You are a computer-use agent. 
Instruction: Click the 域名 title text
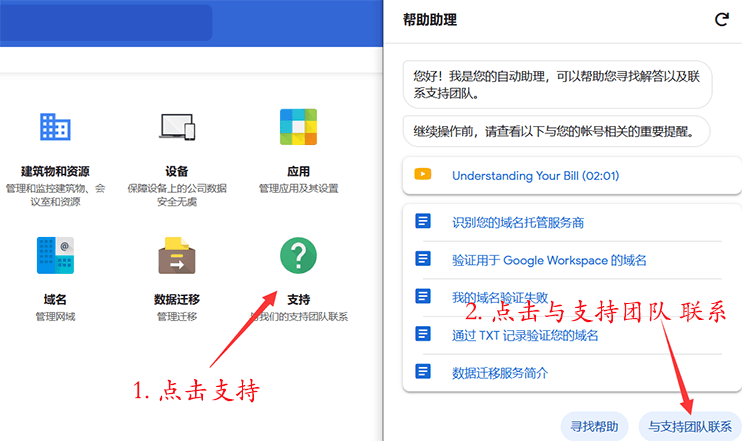pos(55,300)
